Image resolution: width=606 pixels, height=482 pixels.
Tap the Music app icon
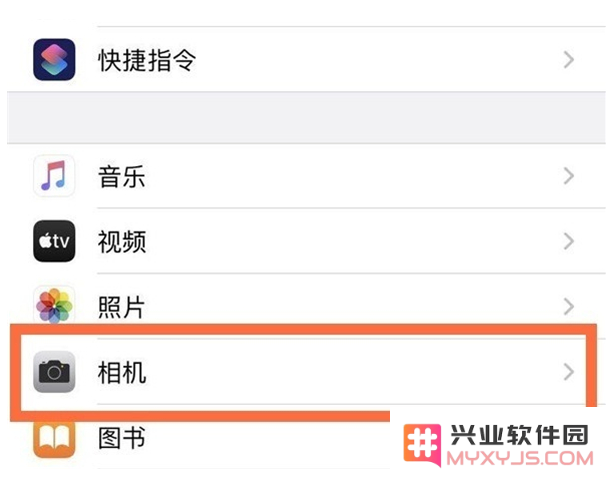(54, 176)
